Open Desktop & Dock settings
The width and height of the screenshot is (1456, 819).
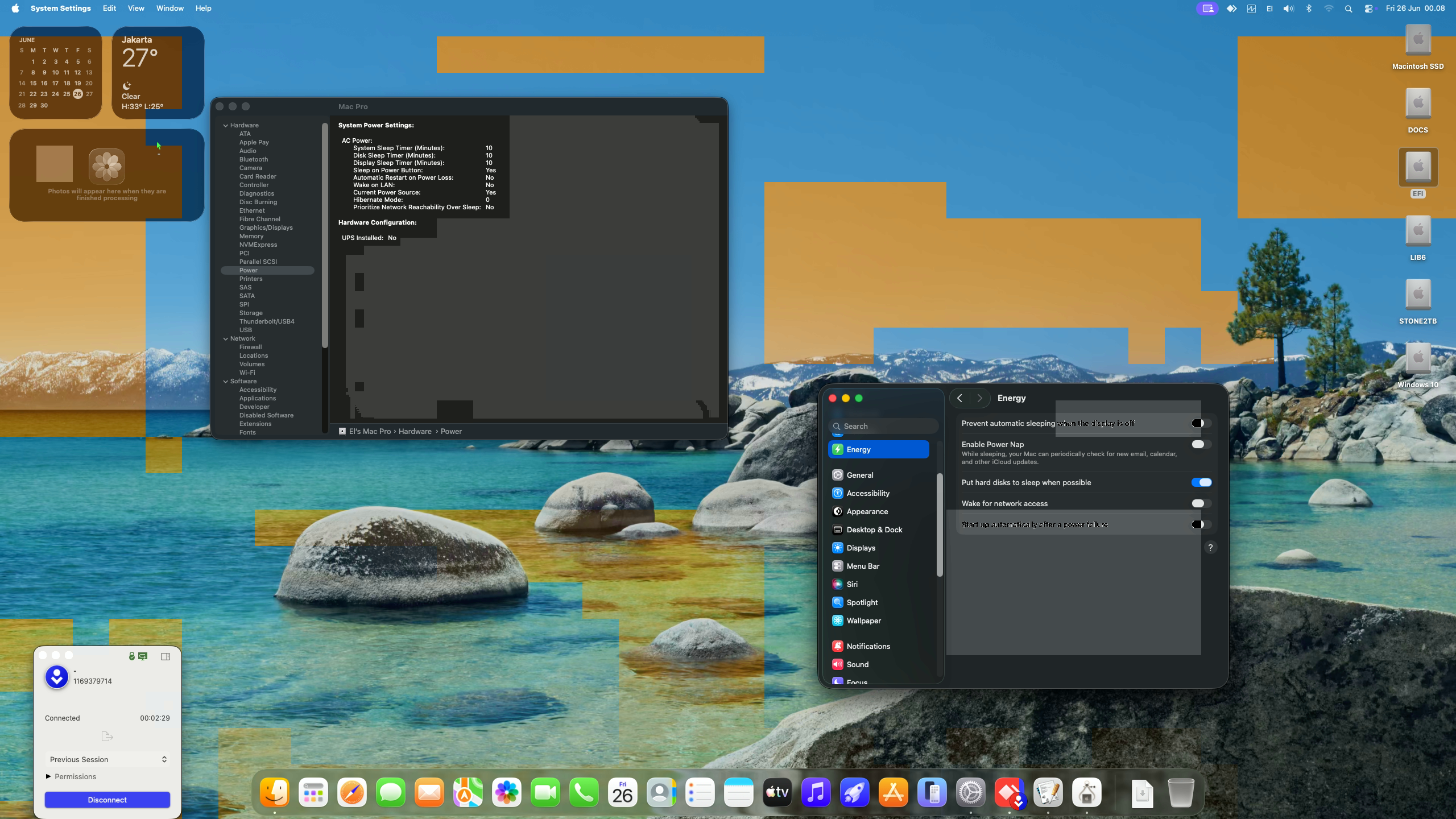click(878, 530)
